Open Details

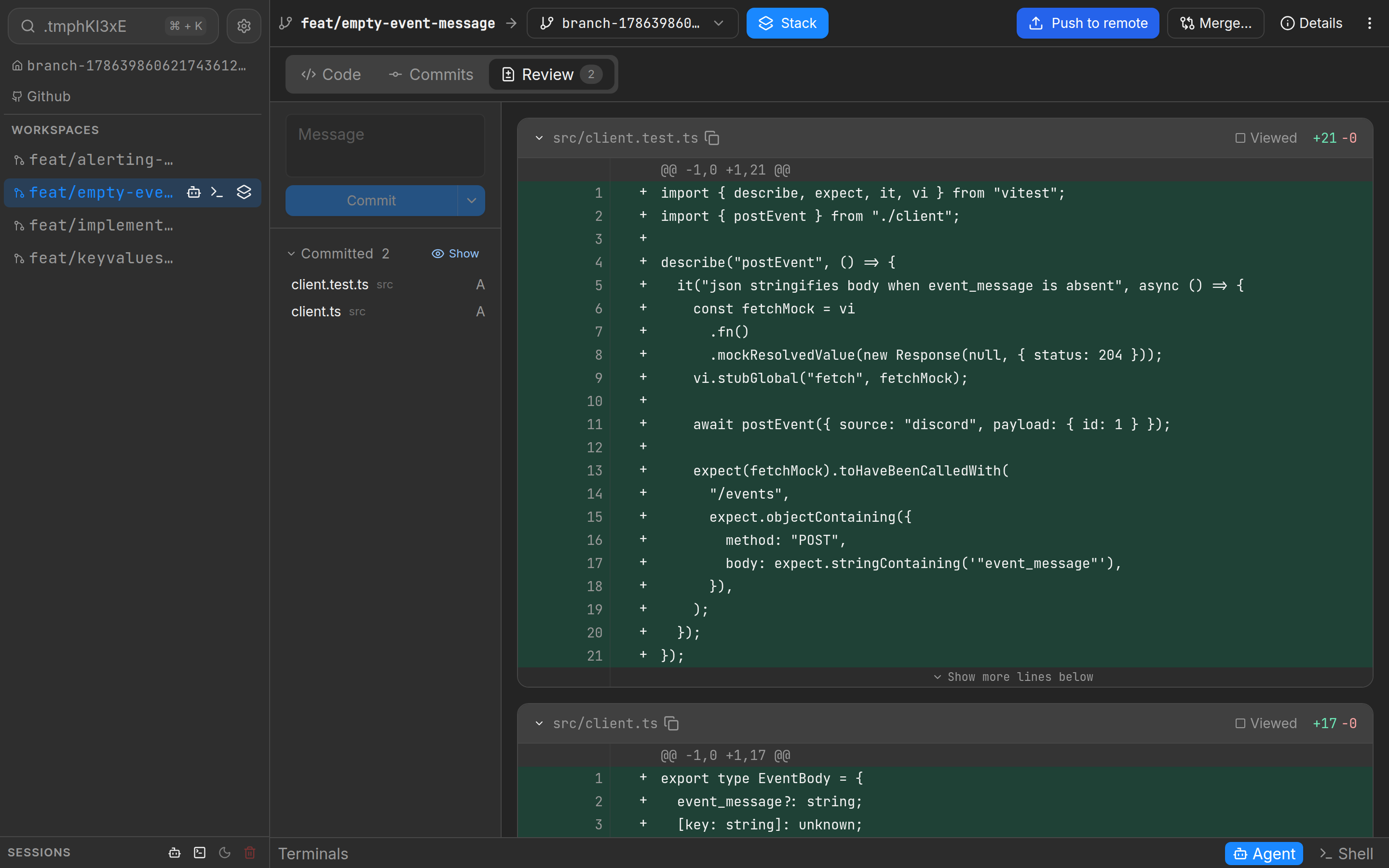click(x=1311, y=23)
